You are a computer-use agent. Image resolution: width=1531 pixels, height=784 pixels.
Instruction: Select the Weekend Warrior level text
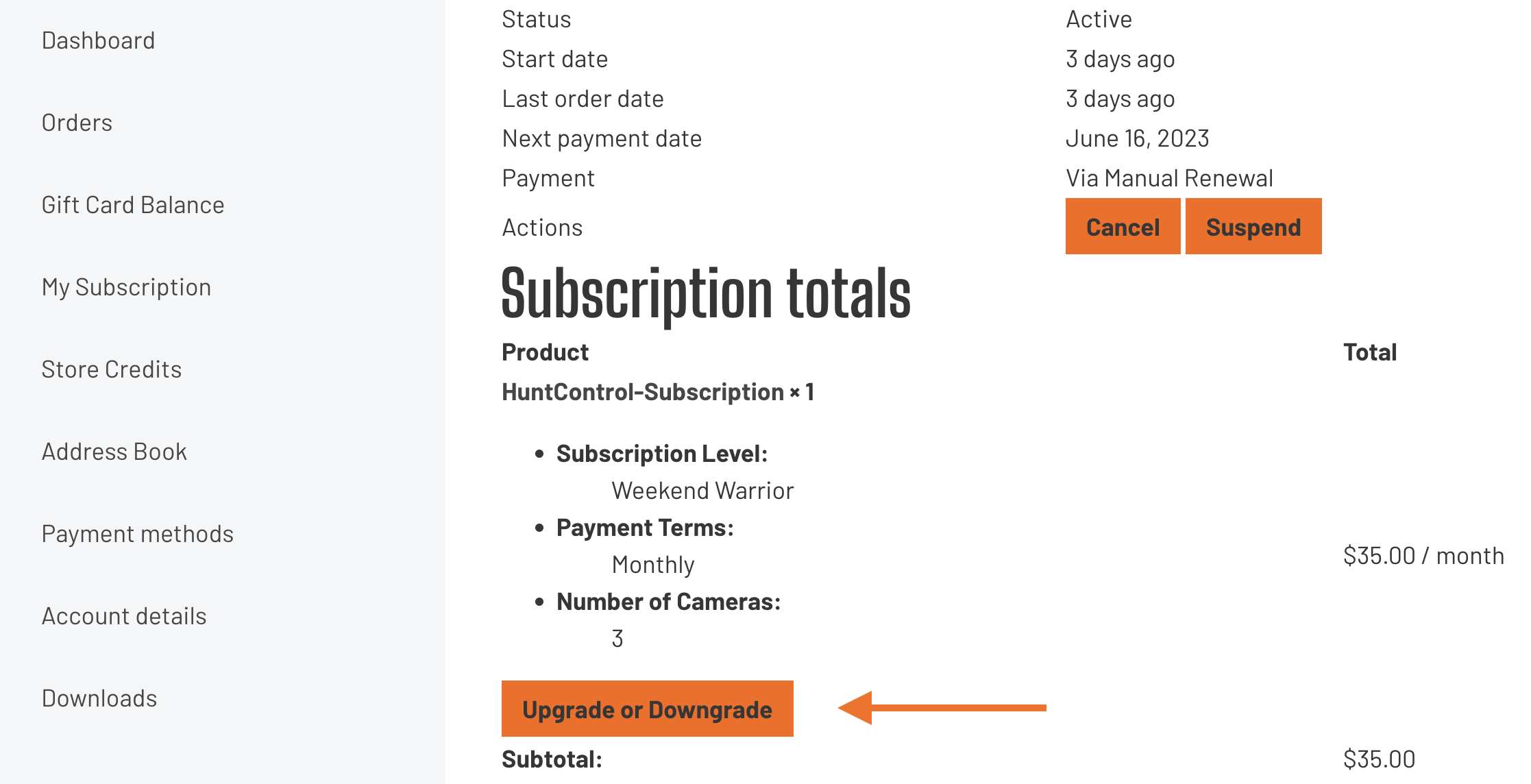pos(702,491)
